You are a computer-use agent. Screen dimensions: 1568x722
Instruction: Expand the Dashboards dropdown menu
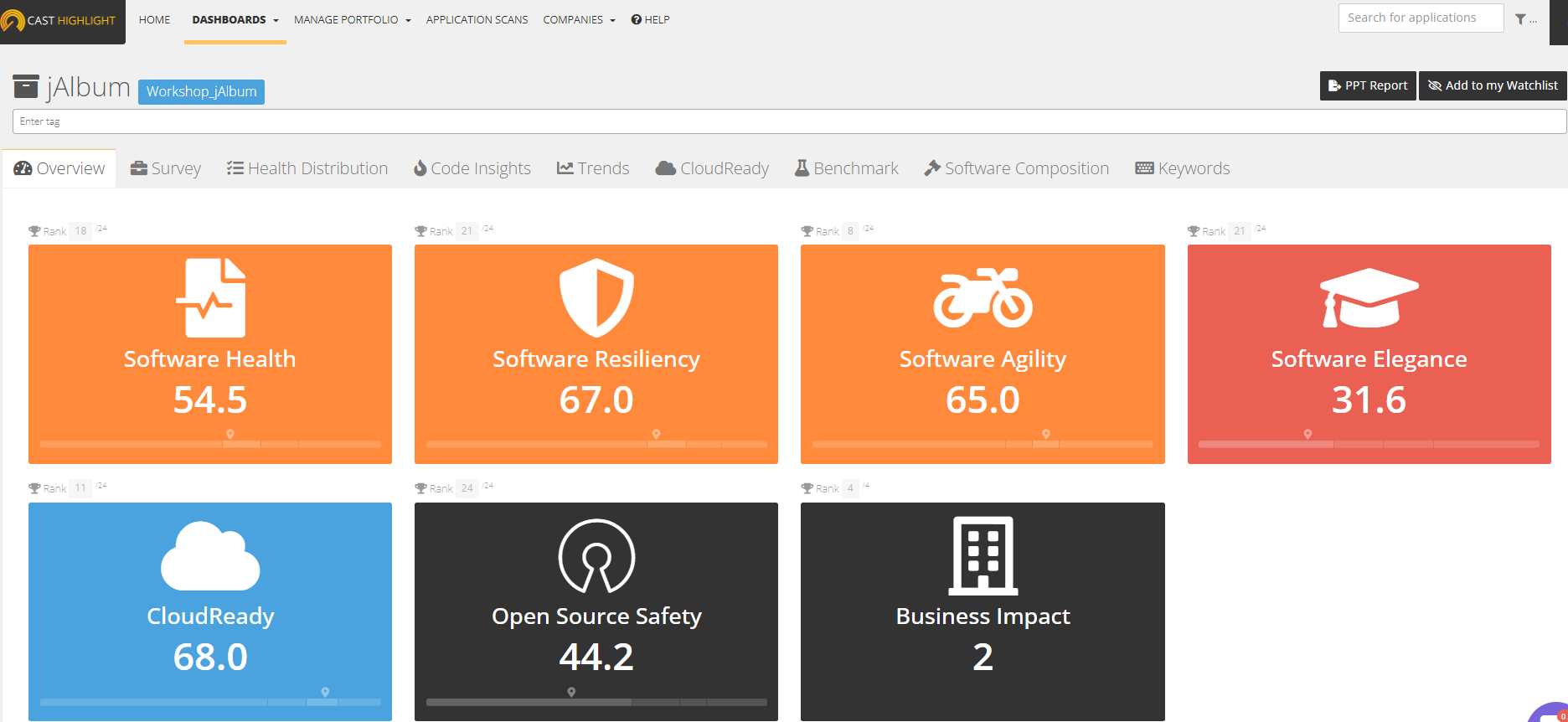pos(235,20)
